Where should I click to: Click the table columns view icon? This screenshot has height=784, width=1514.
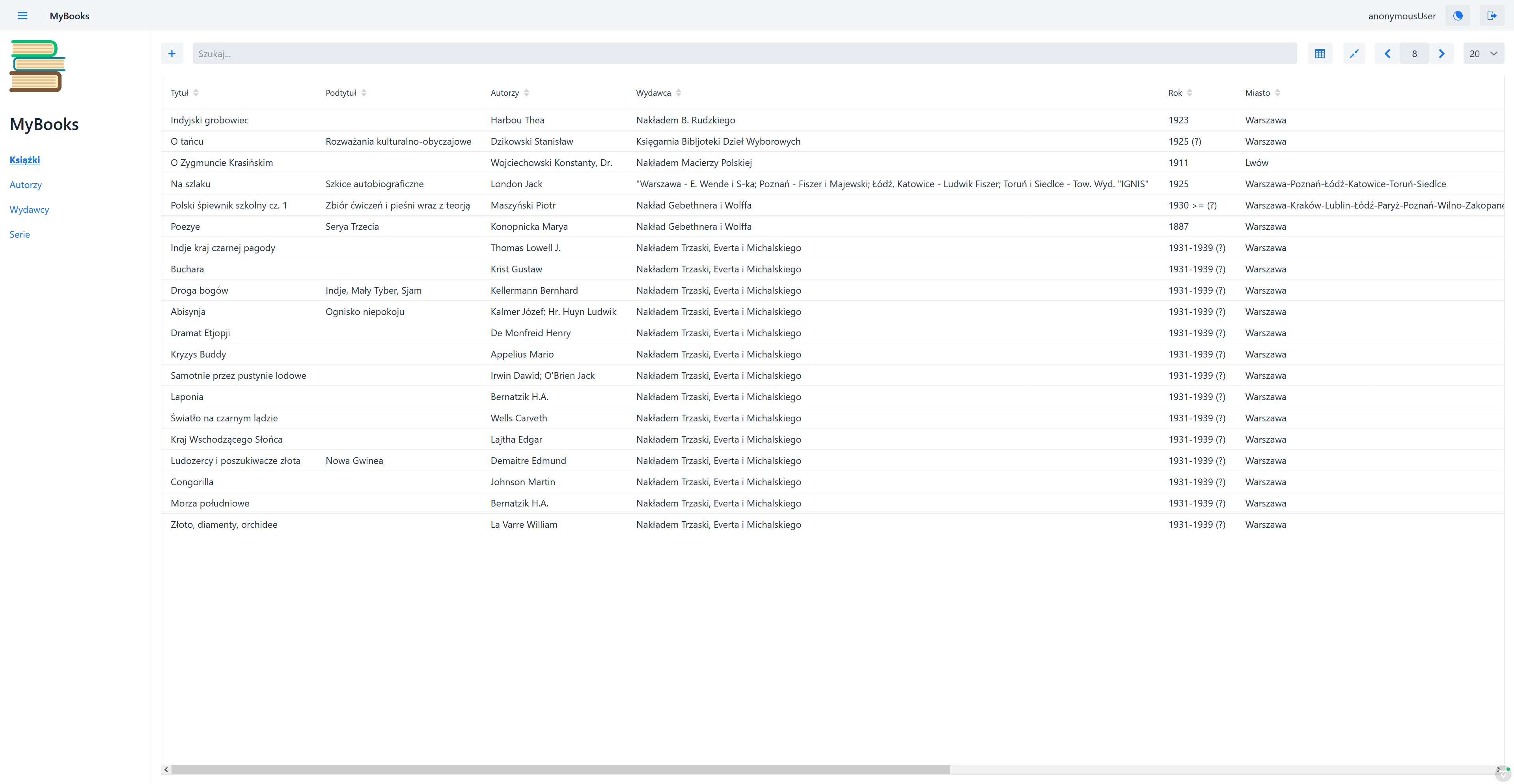coord(1320,54)
